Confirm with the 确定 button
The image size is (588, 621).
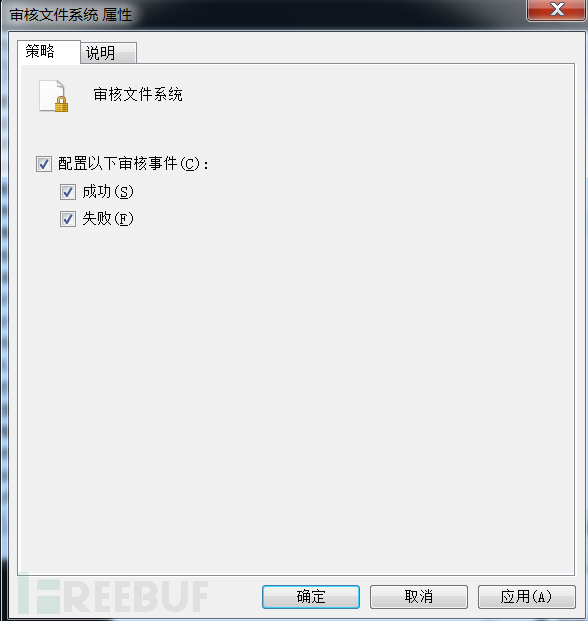click(311, 596)
